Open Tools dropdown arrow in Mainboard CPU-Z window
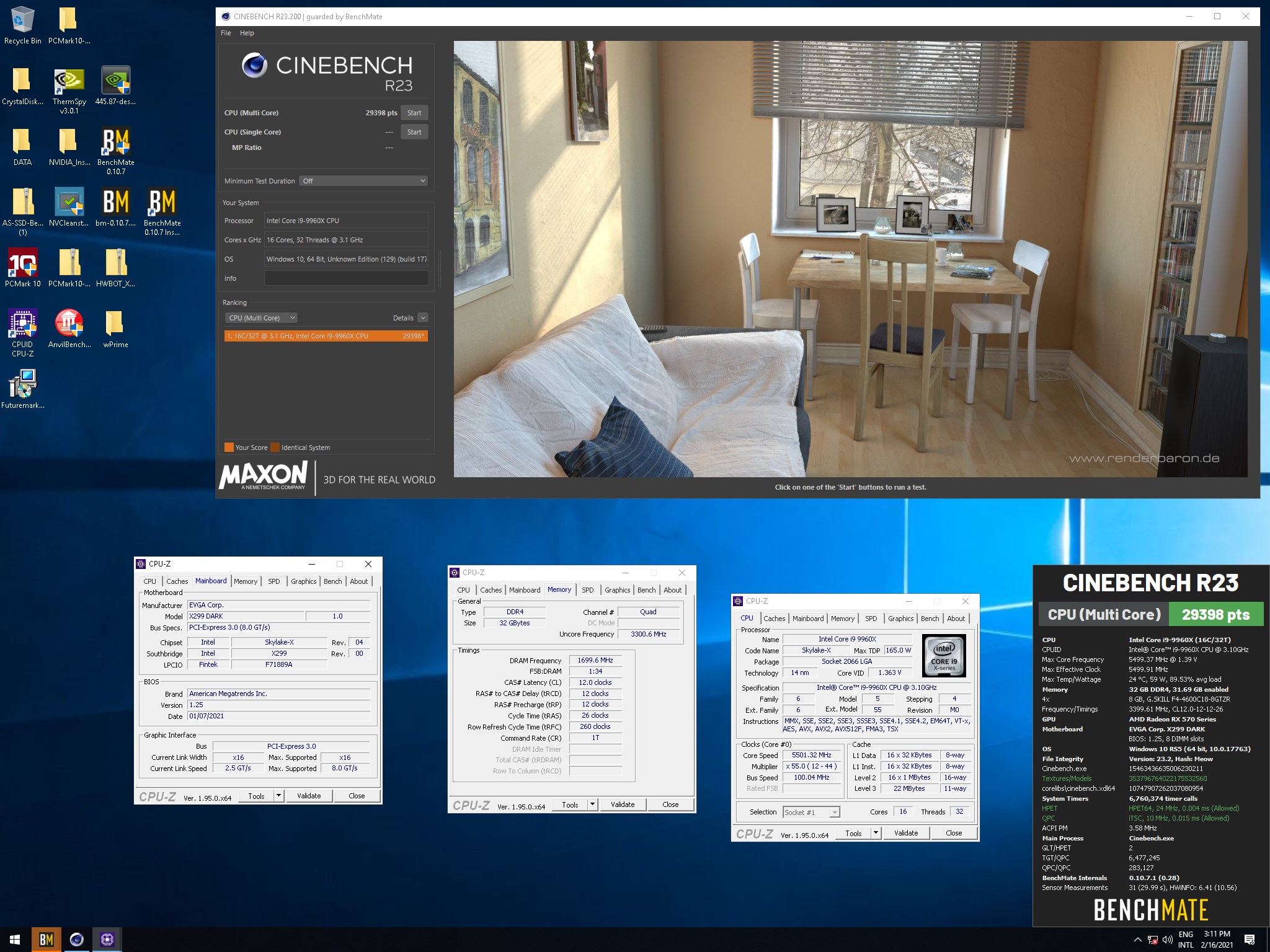 (278, 796)
